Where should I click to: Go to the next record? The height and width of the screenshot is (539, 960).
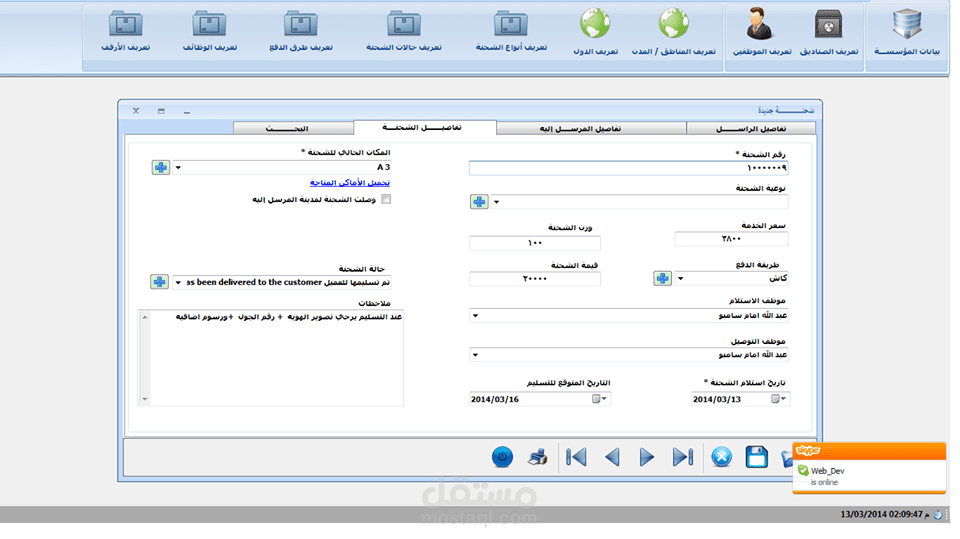coord(647,457)
